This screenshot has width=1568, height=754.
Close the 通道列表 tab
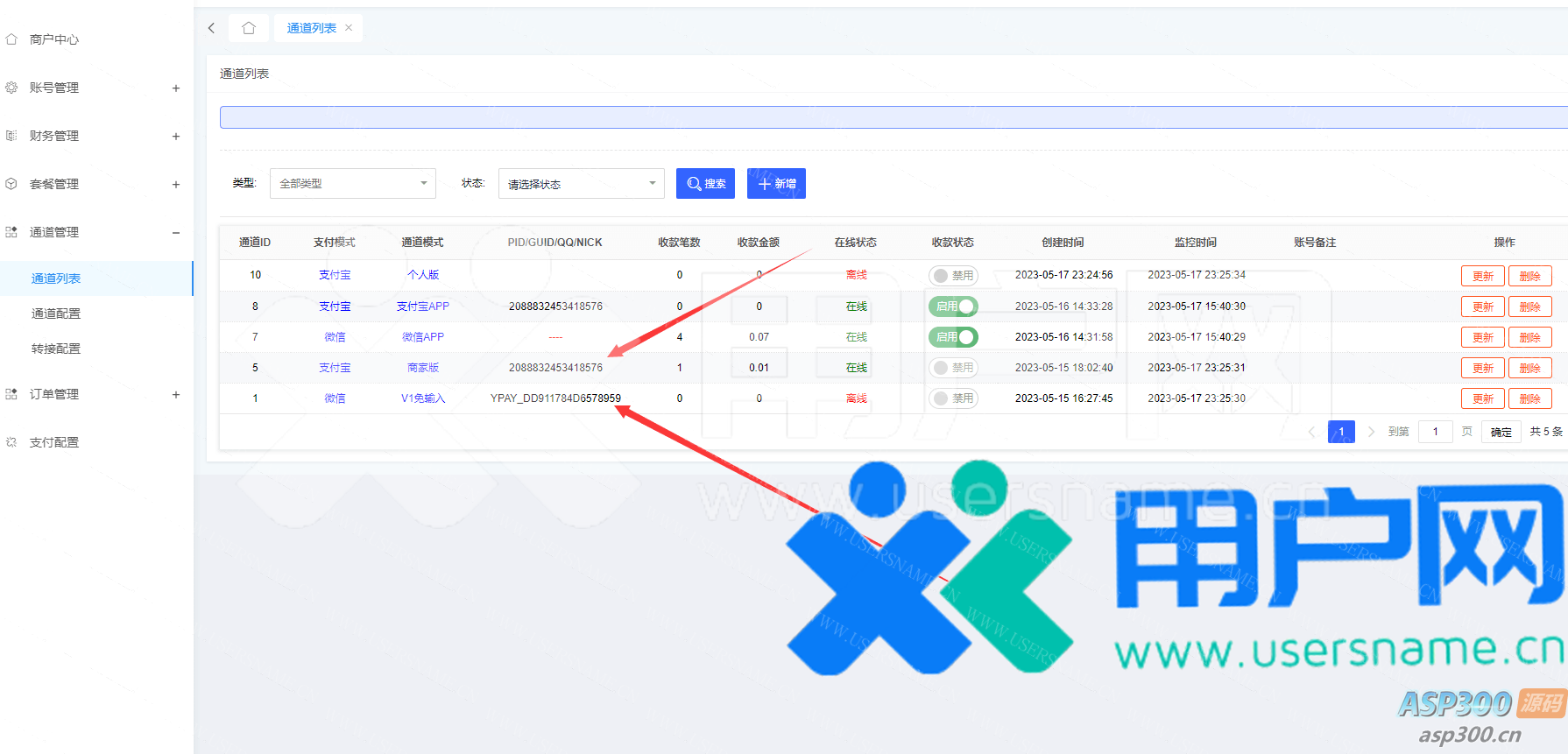349,28
